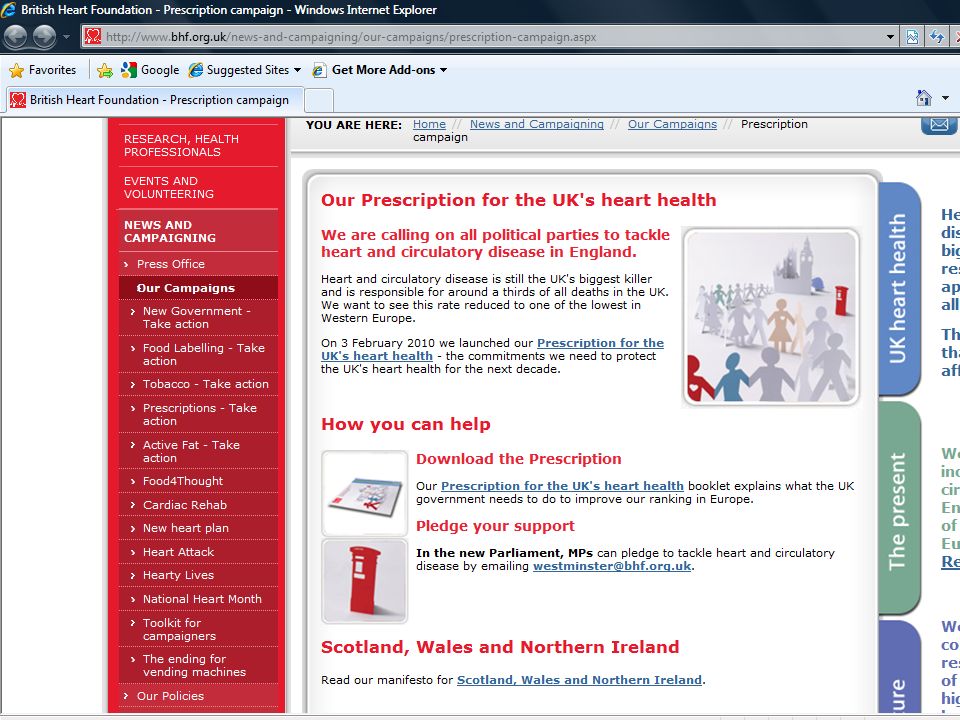Screen dimensions: 960x720
Task: Open the Favorites star button
Action: [x=42, y=70]
